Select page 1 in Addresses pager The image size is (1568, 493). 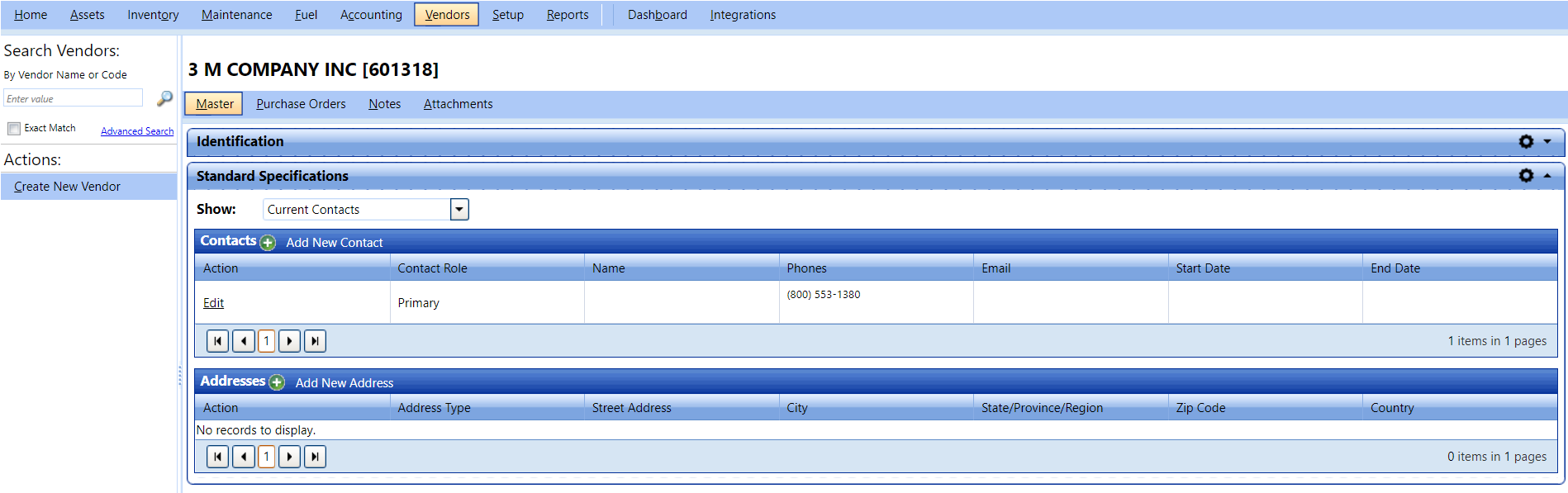[x=266, y=457]
